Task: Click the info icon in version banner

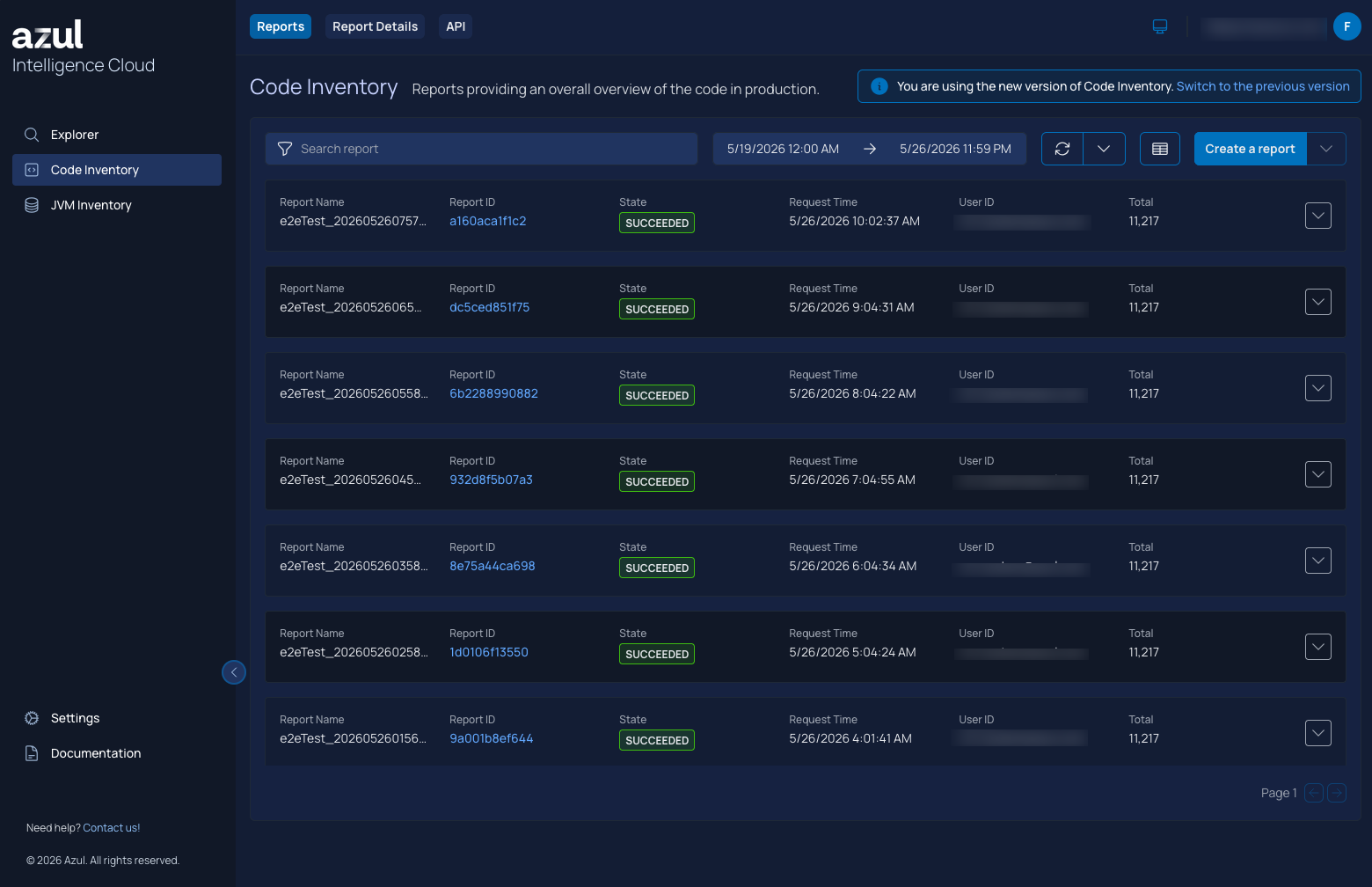Action: pyautogui.click(x=879, y=86)
